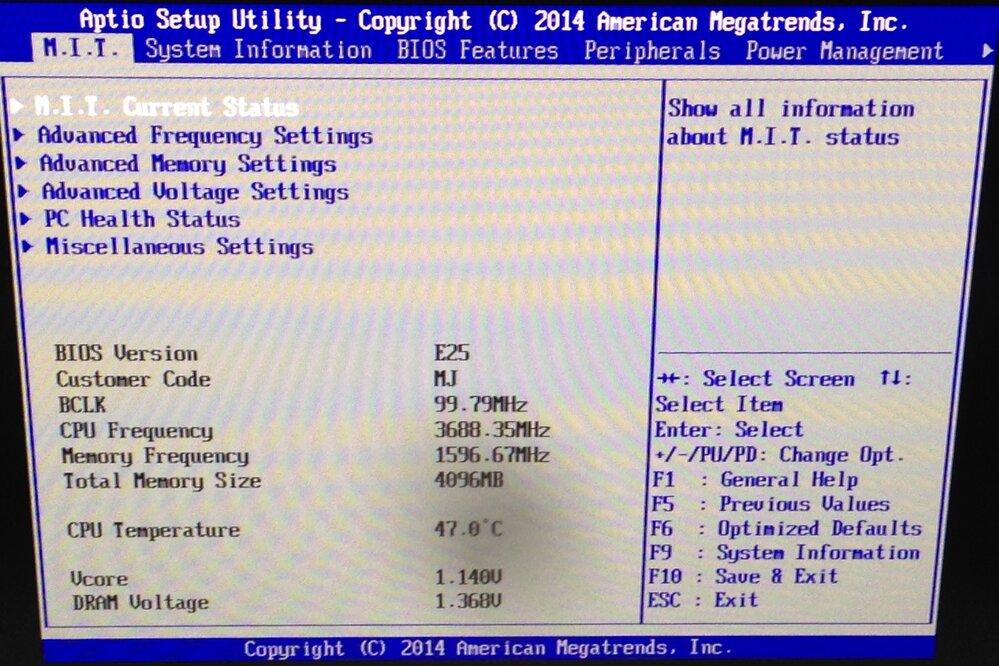
Task: Click the Aptio Setup Utility title text
Action: point(493,21)
